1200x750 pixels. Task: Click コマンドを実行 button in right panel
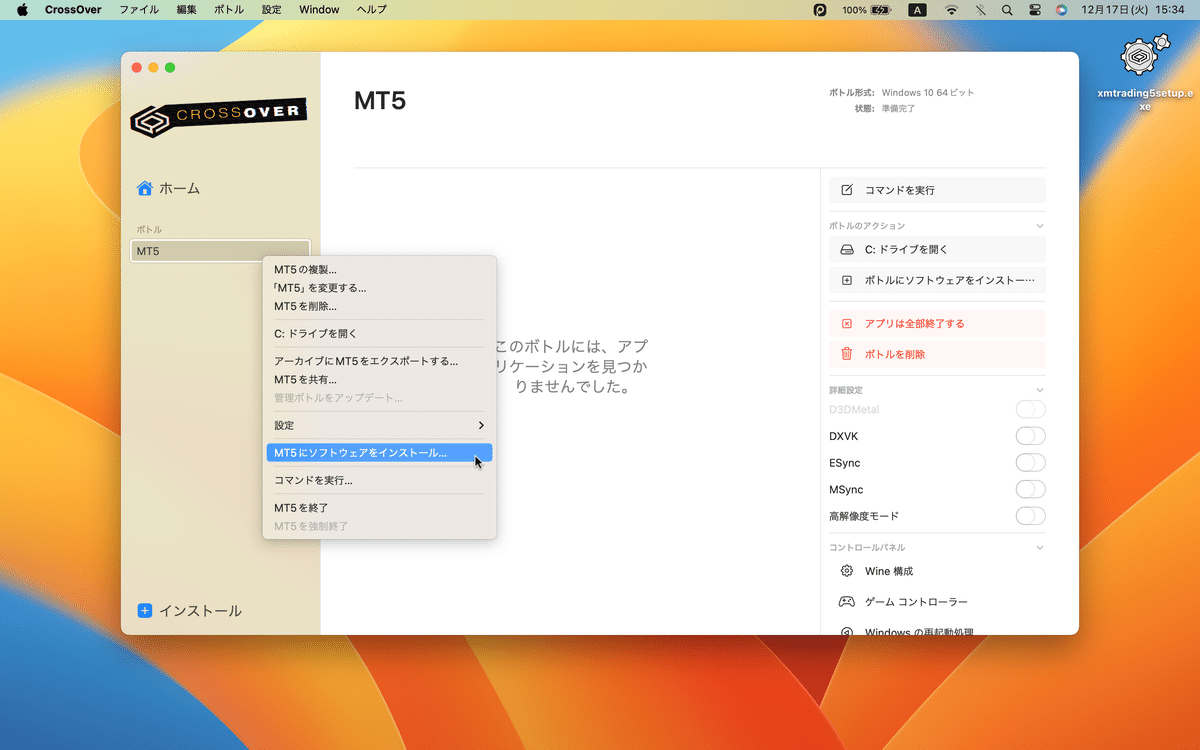[x=937, y=190]
